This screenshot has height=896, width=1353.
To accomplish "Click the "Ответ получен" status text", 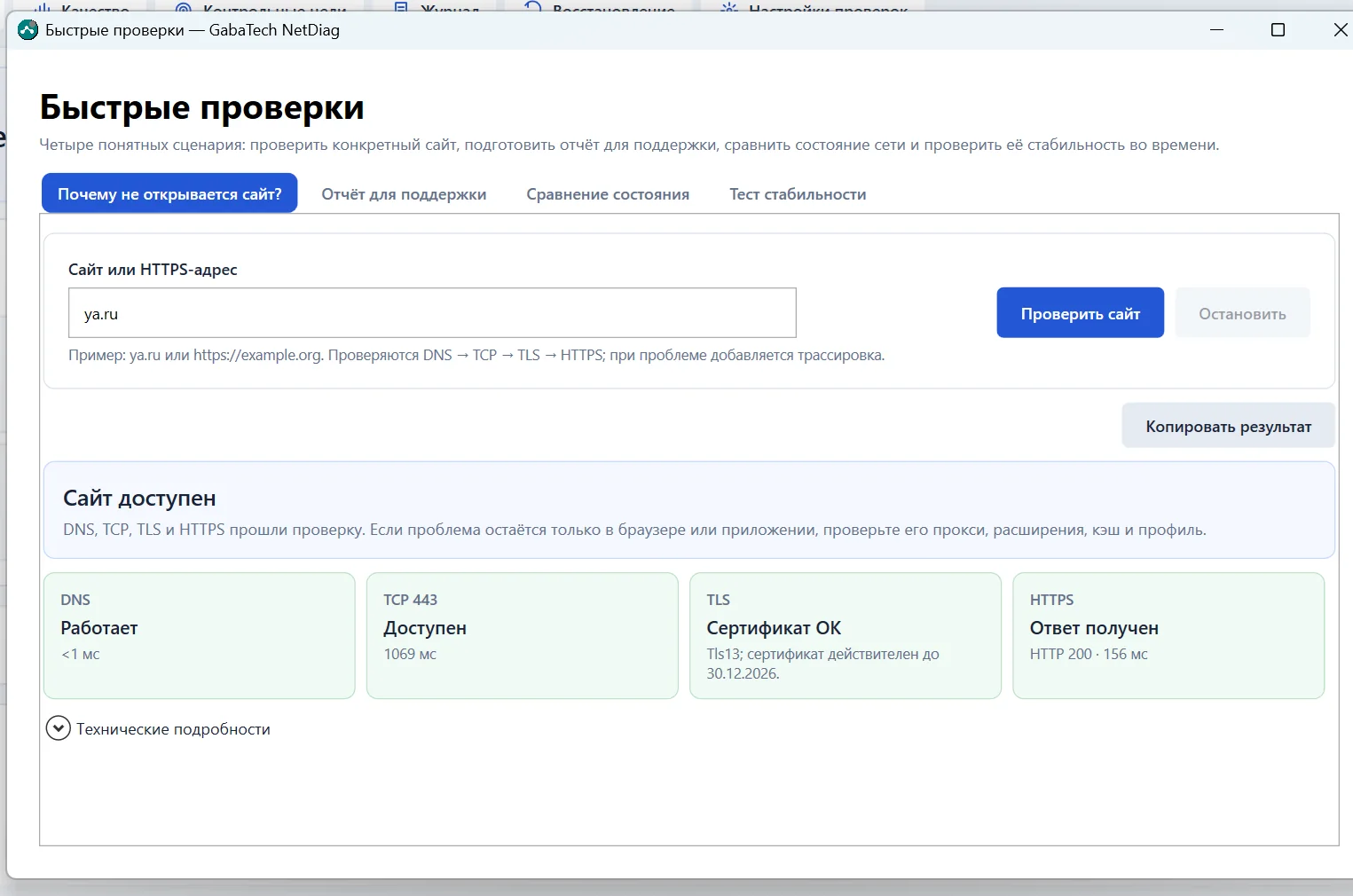I will pyautogui.click(x=1094, y=628).
